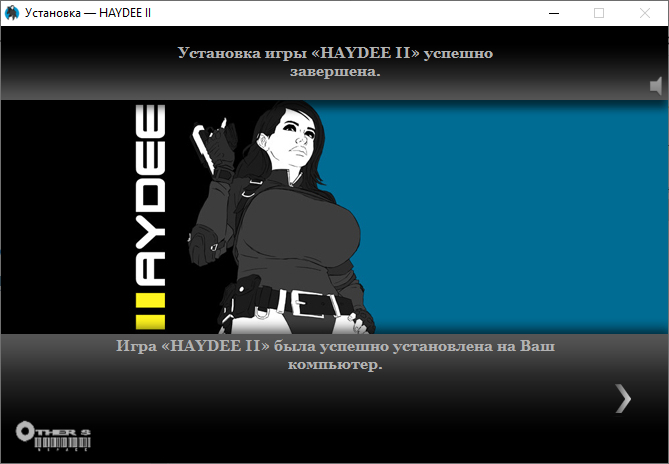The height and width of the screenshot is (464, 669).
Task: Click the Other S repack logo
Action: pyautogui.click(x=53, y=436)
